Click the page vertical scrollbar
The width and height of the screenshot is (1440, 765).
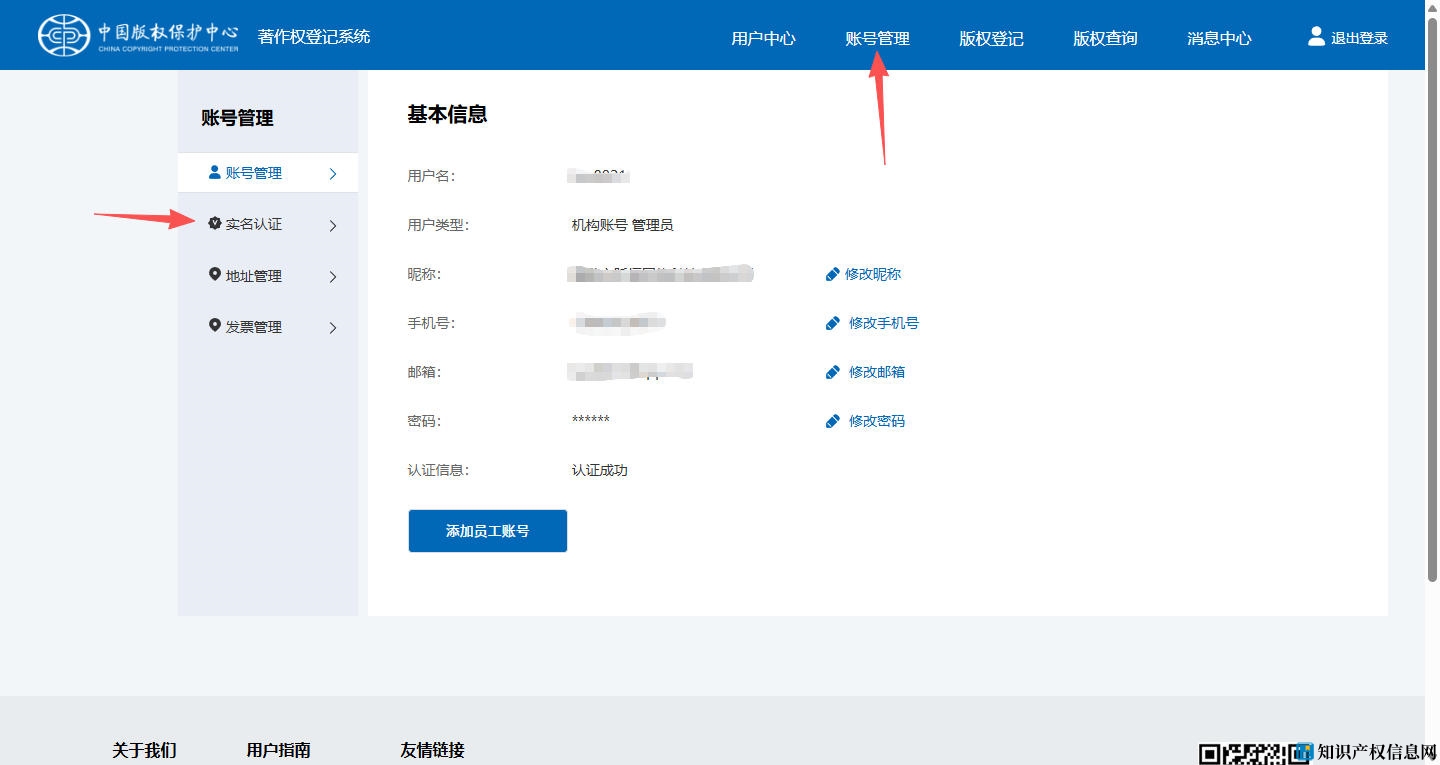click(x=1431, y=300)
